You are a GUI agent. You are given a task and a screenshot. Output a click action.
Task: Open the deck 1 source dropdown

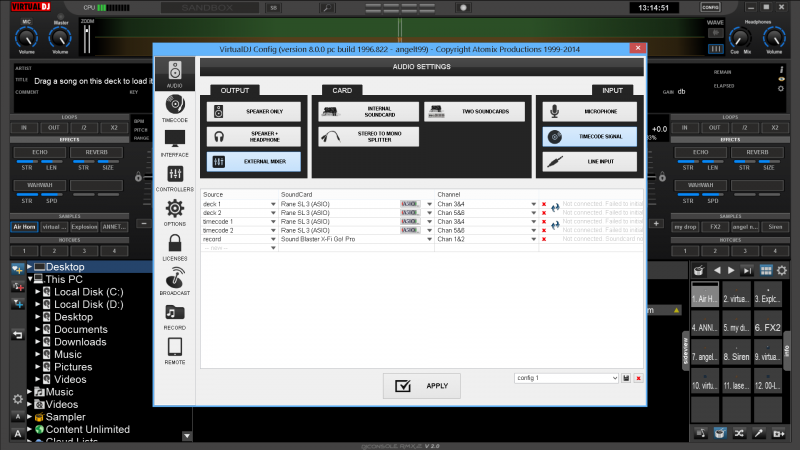pyautogui.click(x=273, y=203)
